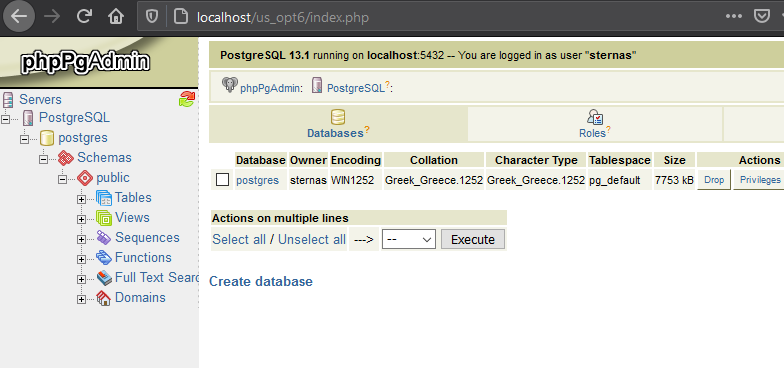The height and width of the screenshot is (368, 784).
Task: Click the Drop button for postgres
Action: pyautogui.click(x=714, y=180)
